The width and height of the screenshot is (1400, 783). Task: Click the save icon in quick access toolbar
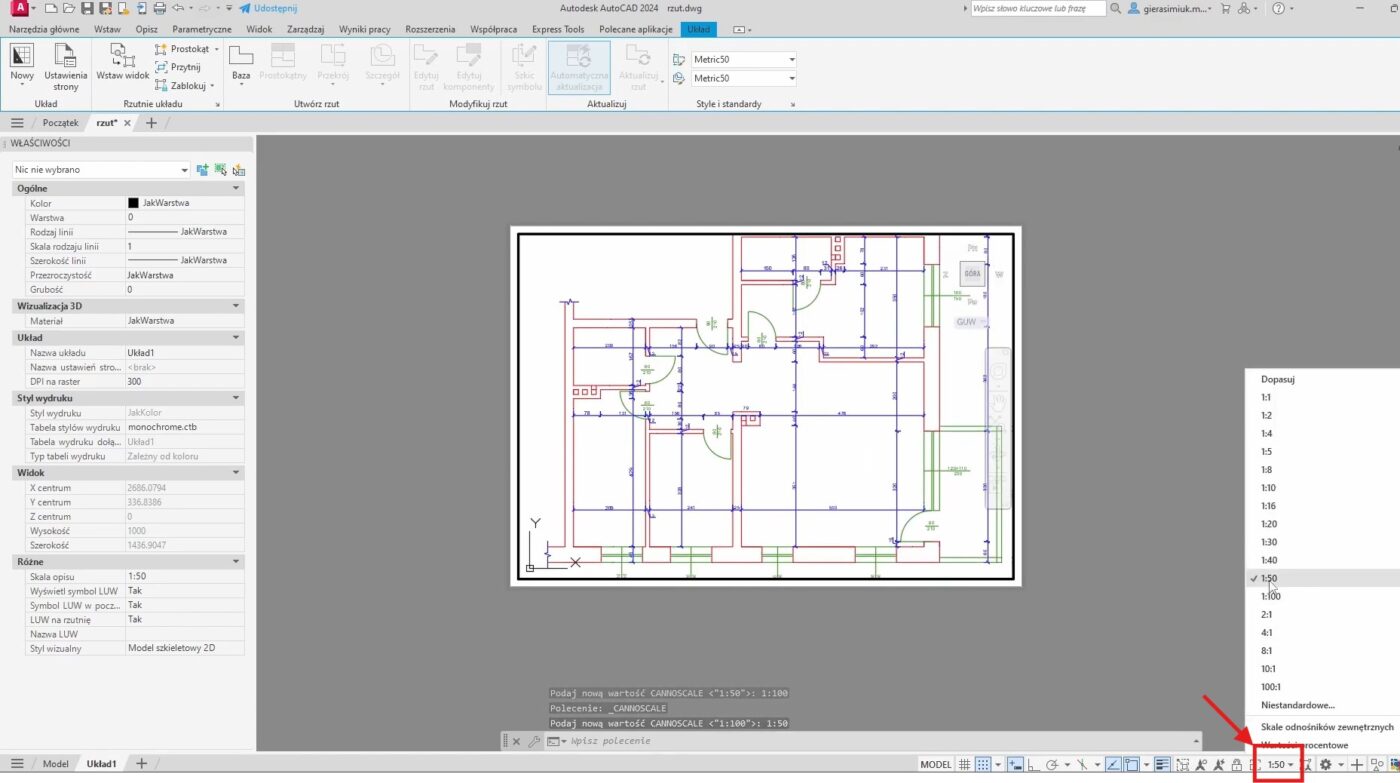click(87, 8)
